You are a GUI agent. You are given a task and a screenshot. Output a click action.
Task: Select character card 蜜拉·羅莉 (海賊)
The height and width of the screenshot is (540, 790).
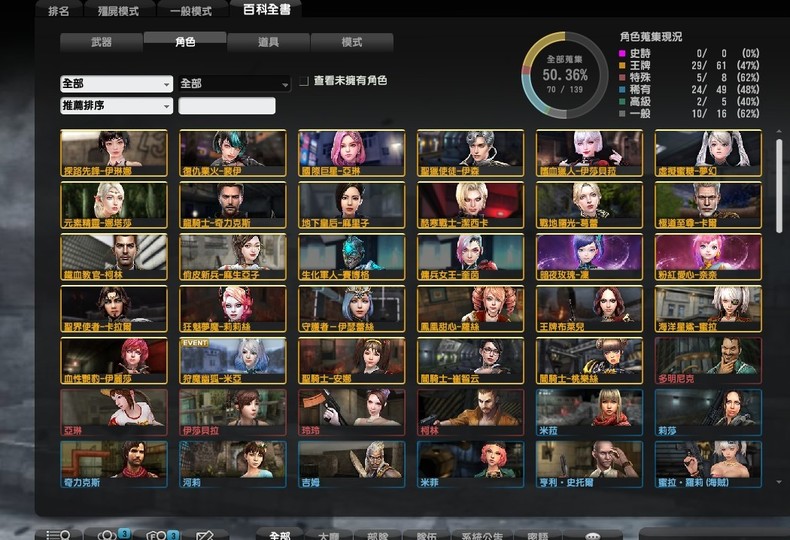pos(708,464)
